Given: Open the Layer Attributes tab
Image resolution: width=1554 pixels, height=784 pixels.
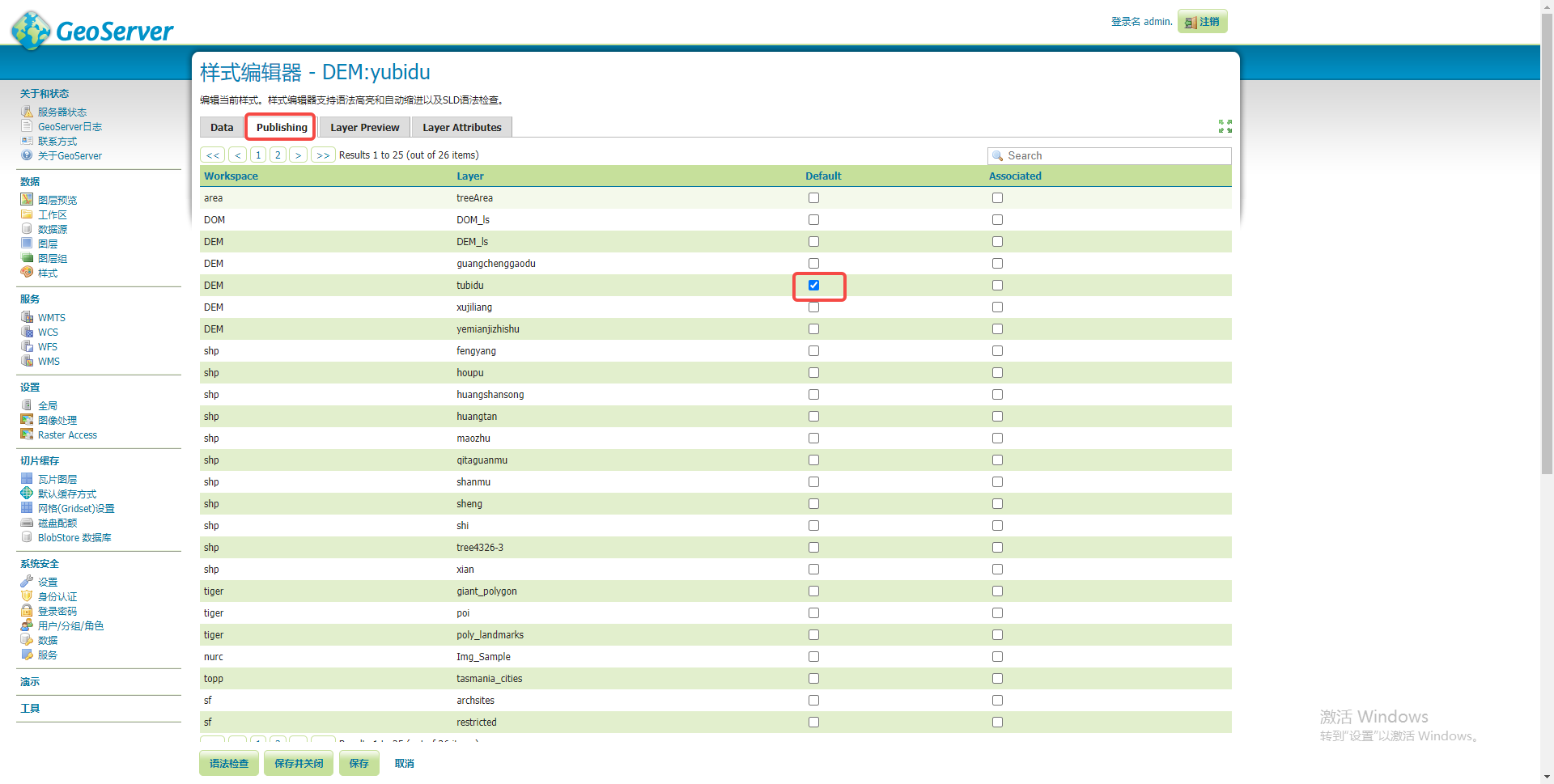Looking at the screenshot, I should (x=462, y=127).
